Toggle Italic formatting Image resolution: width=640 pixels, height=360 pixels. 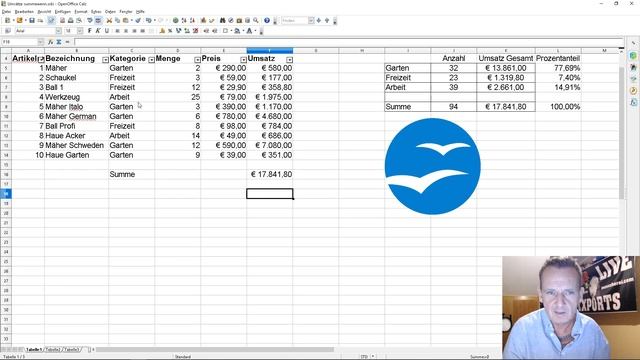(98, 31)
